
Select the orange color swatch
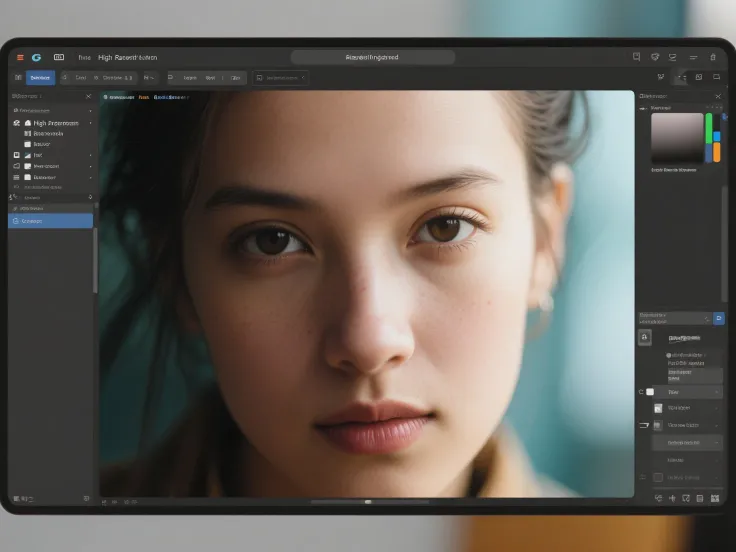pyautogui.click(x=717, y=153)
